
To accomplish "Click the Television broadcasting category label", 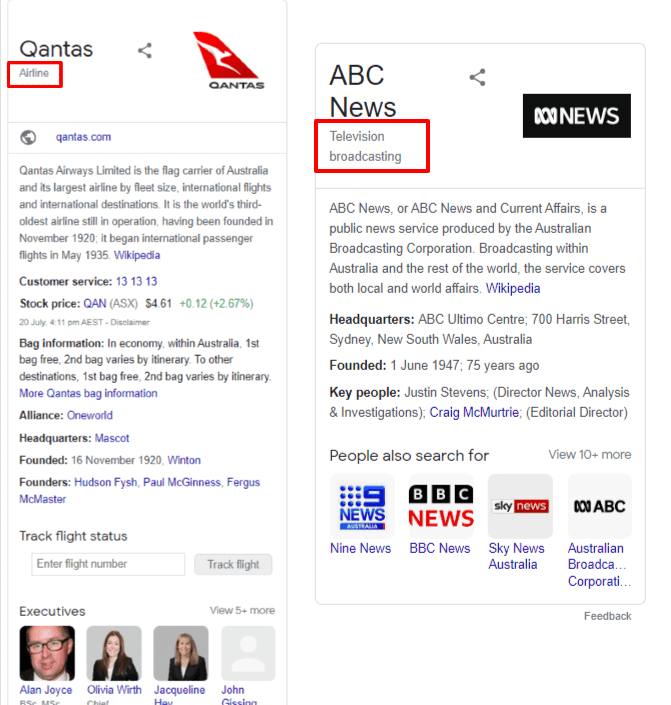I will (365, 146).
